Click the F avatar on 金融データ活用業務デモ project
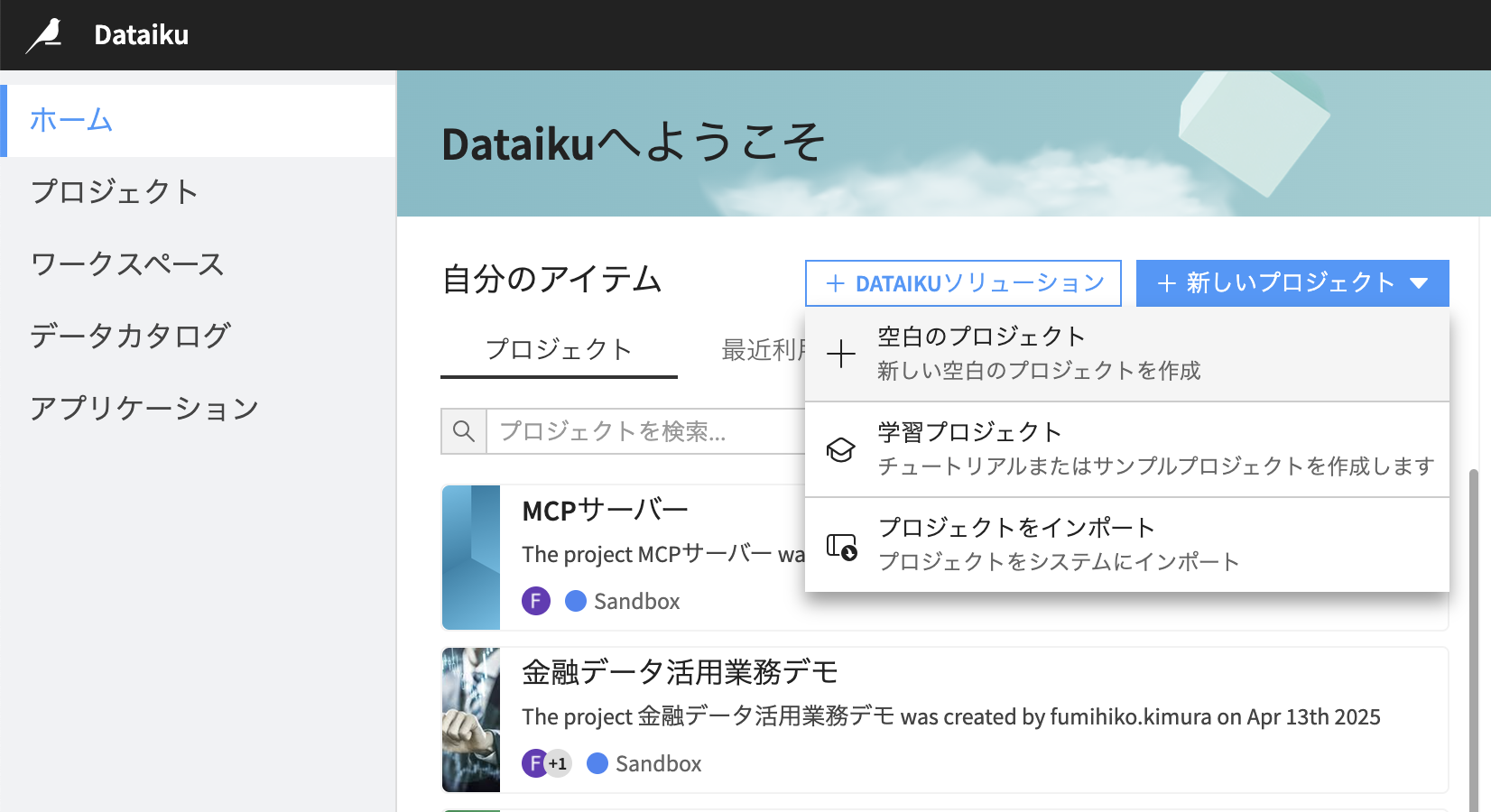 pos(534,763)
